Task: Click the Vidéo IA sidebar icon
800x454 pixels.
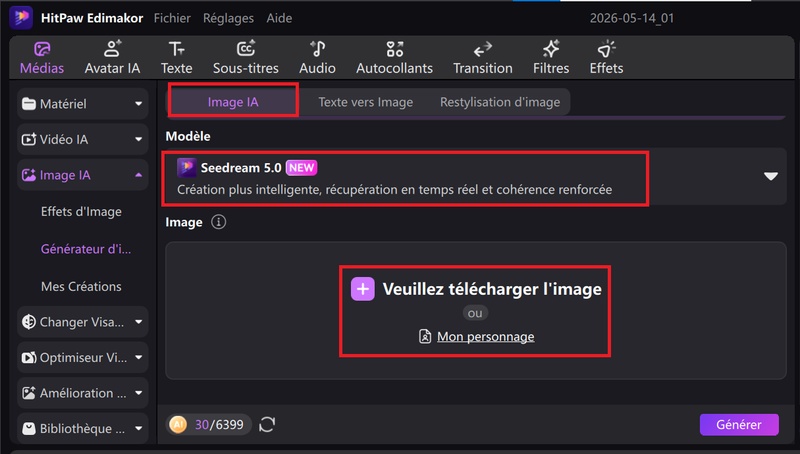Action: click(x=29, y=139)
